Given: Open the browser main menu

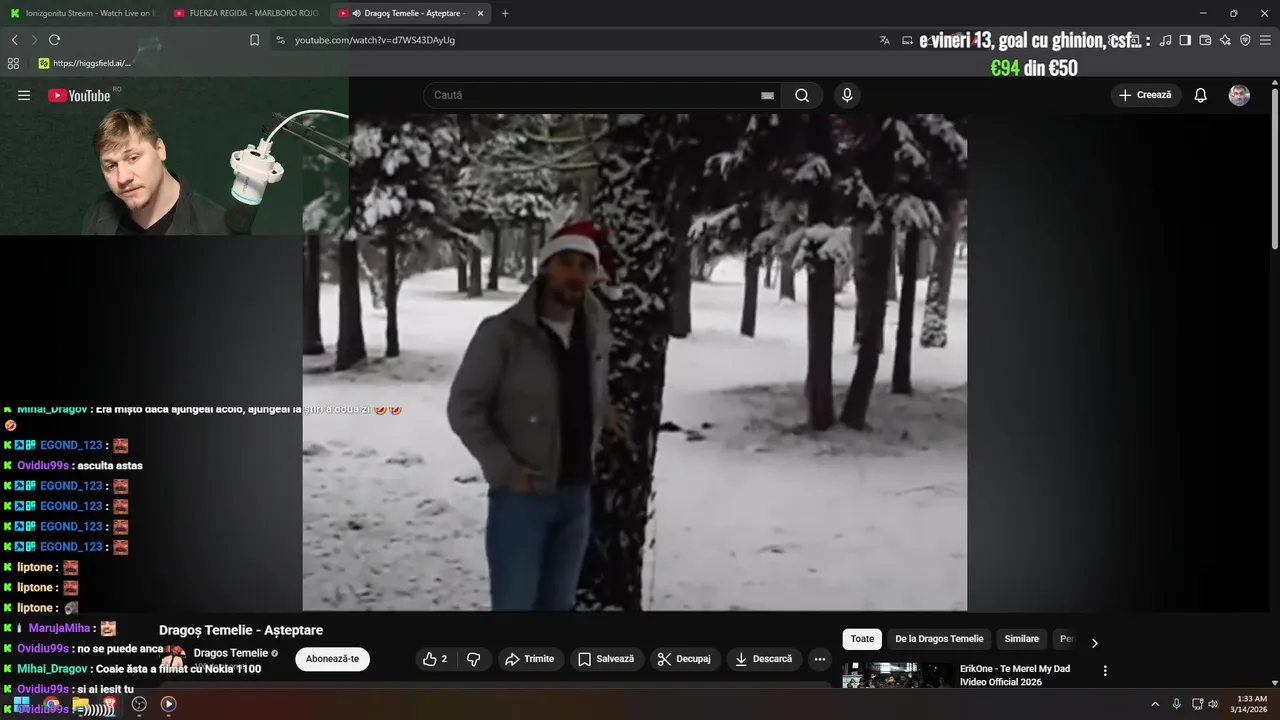Looking at the screenshot, I should tap(1265, 40).
